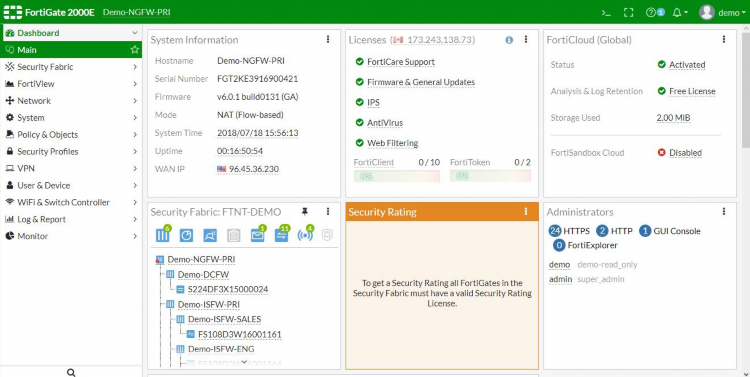Select the VPN menu item

tap(71, 168)
